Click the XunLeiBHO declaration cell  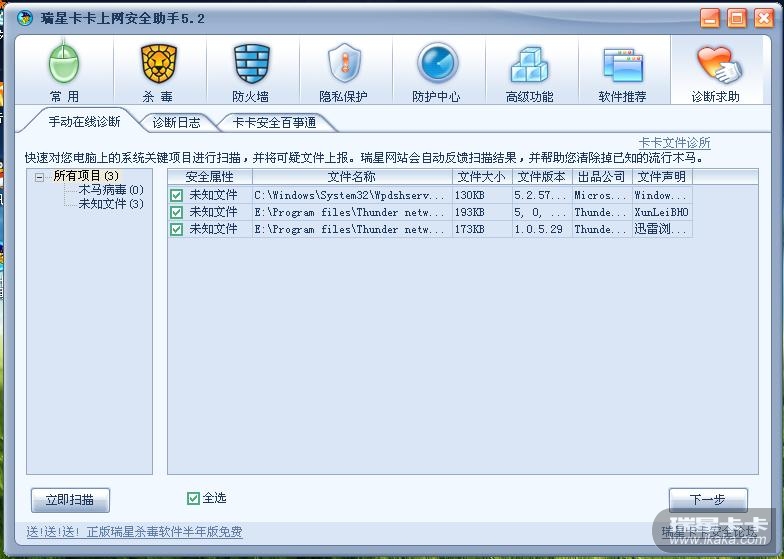662,212
